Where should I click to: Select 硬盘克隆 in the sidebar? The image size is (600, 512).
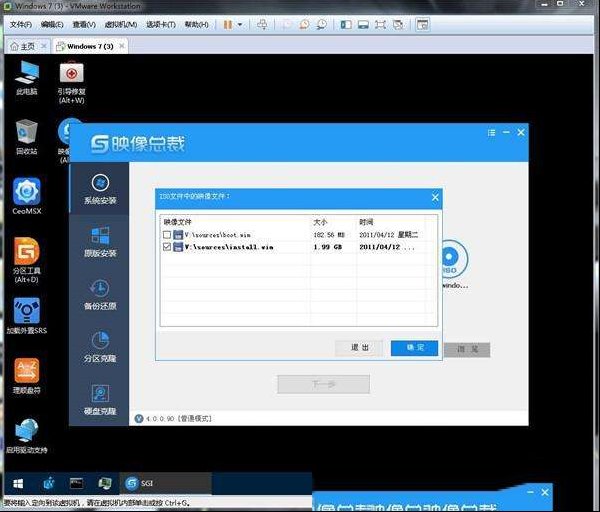100,400
